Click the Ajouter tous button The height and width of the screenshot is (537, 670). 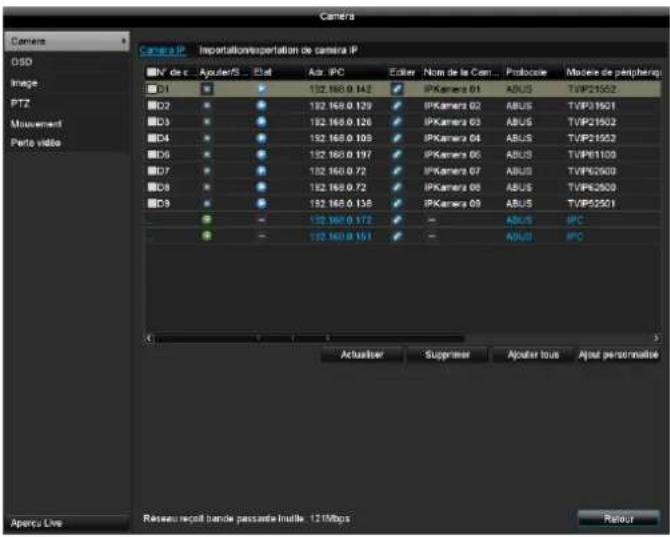[532, 355]
